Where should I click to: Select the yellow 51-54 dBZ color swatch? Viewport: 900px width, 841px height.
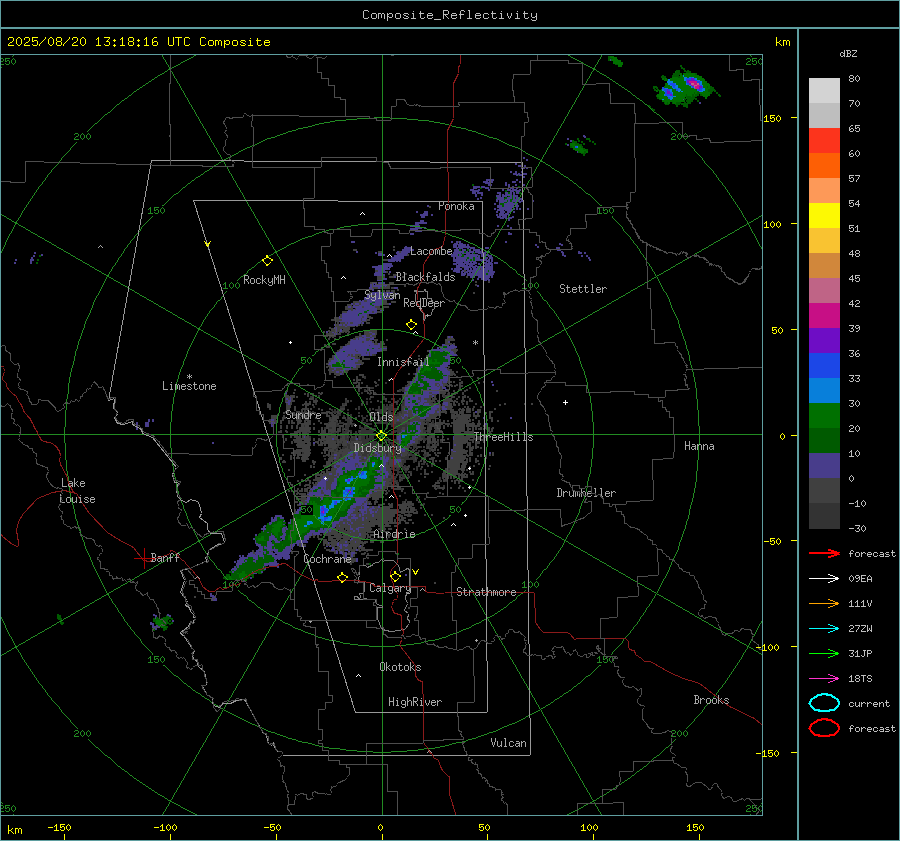tap(824, 216)
